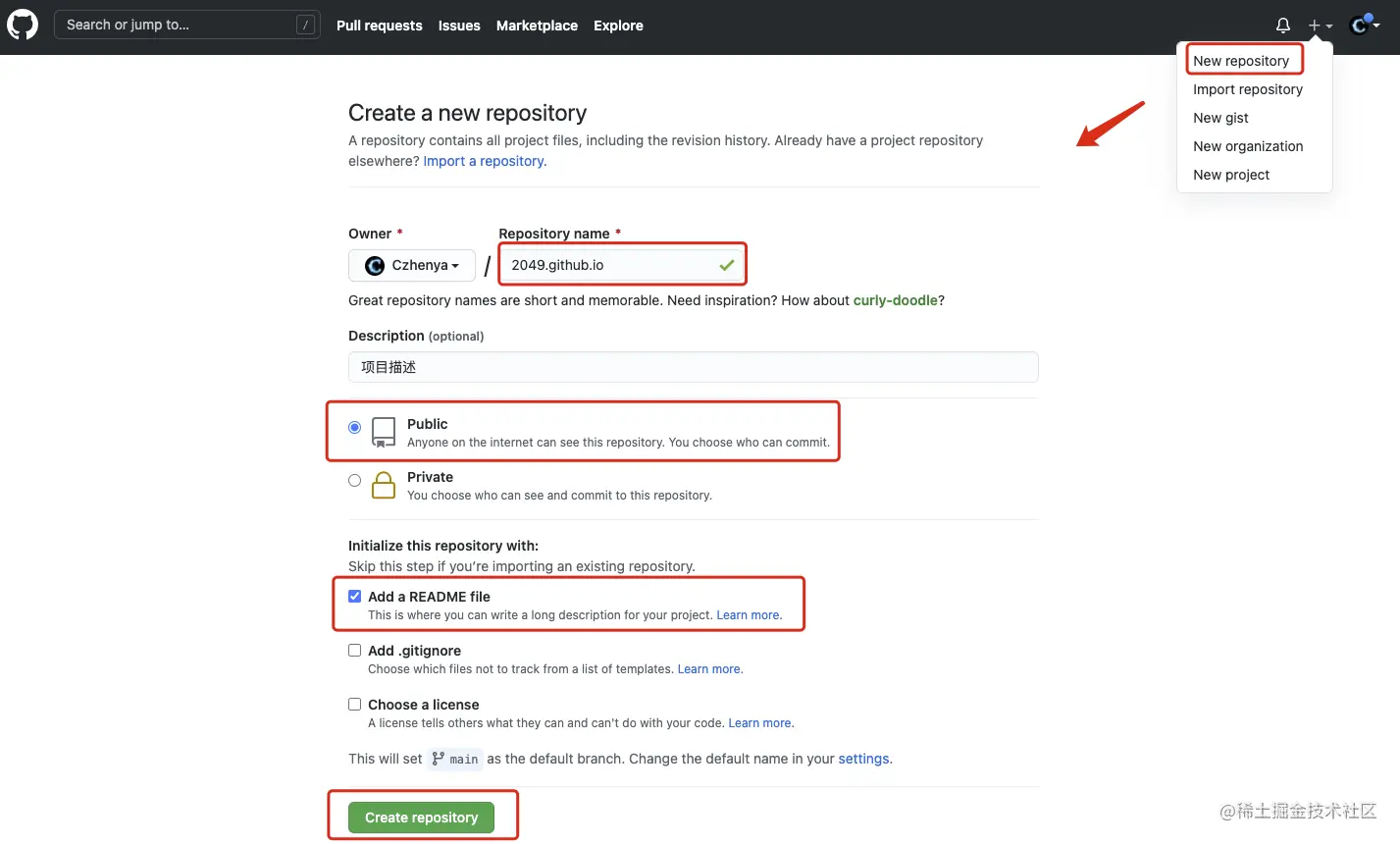Enable the Choose a license checkbox
This screenshot has height=844, width=1400.
tap(354, 704)
